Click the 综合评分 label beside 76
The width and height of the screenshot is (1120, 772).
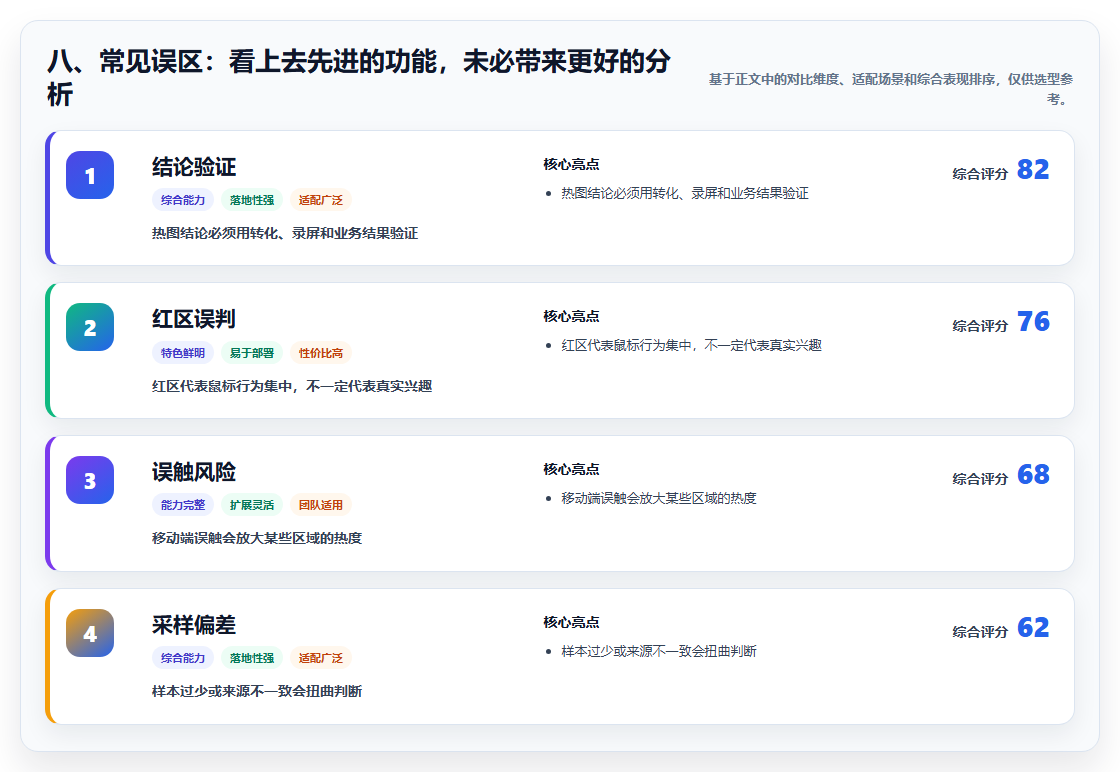click(x=980, y=326)
